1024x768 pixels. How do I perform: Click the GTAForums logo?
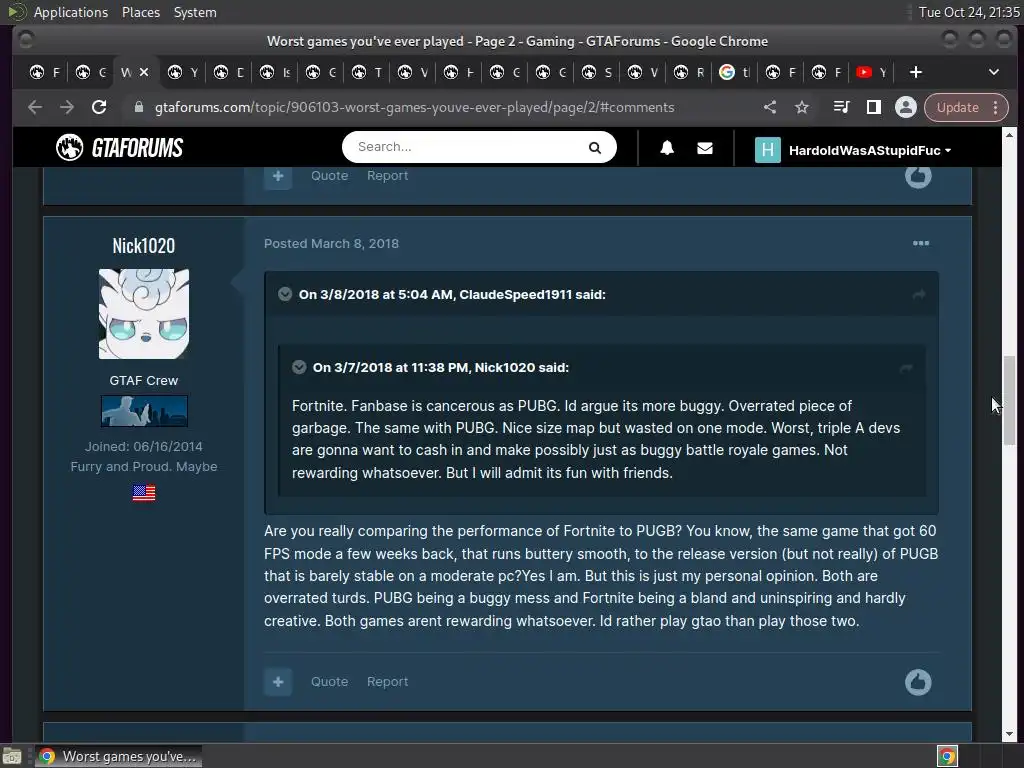point(120,148)
